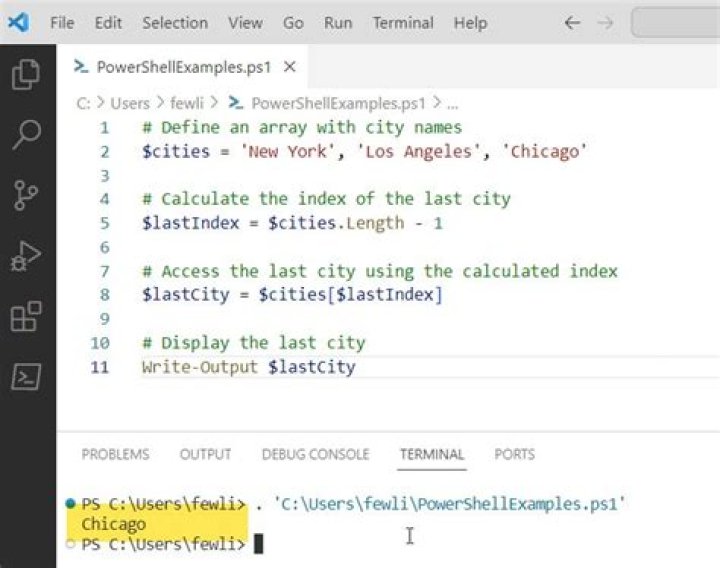Open the Help menu
The image size is (720, 568).
click(470, 22)
